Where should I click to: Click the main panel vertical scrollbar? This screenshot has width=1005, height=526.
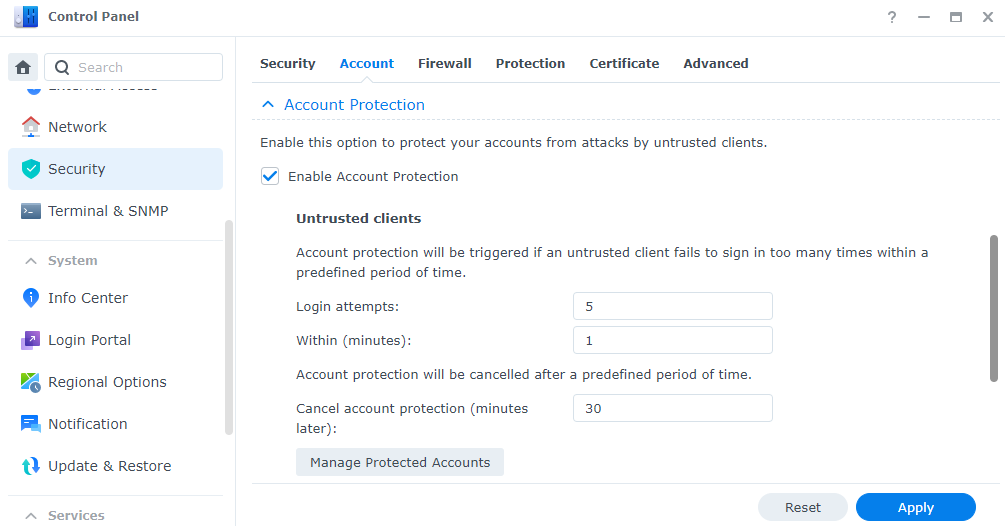(x=993, y=309)
